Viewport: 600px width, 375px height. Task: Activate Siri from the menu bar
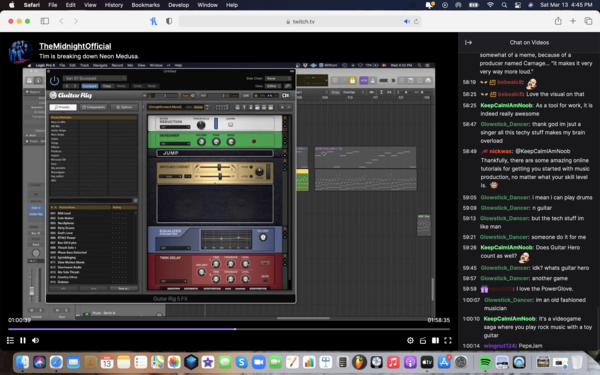point(530,5)
